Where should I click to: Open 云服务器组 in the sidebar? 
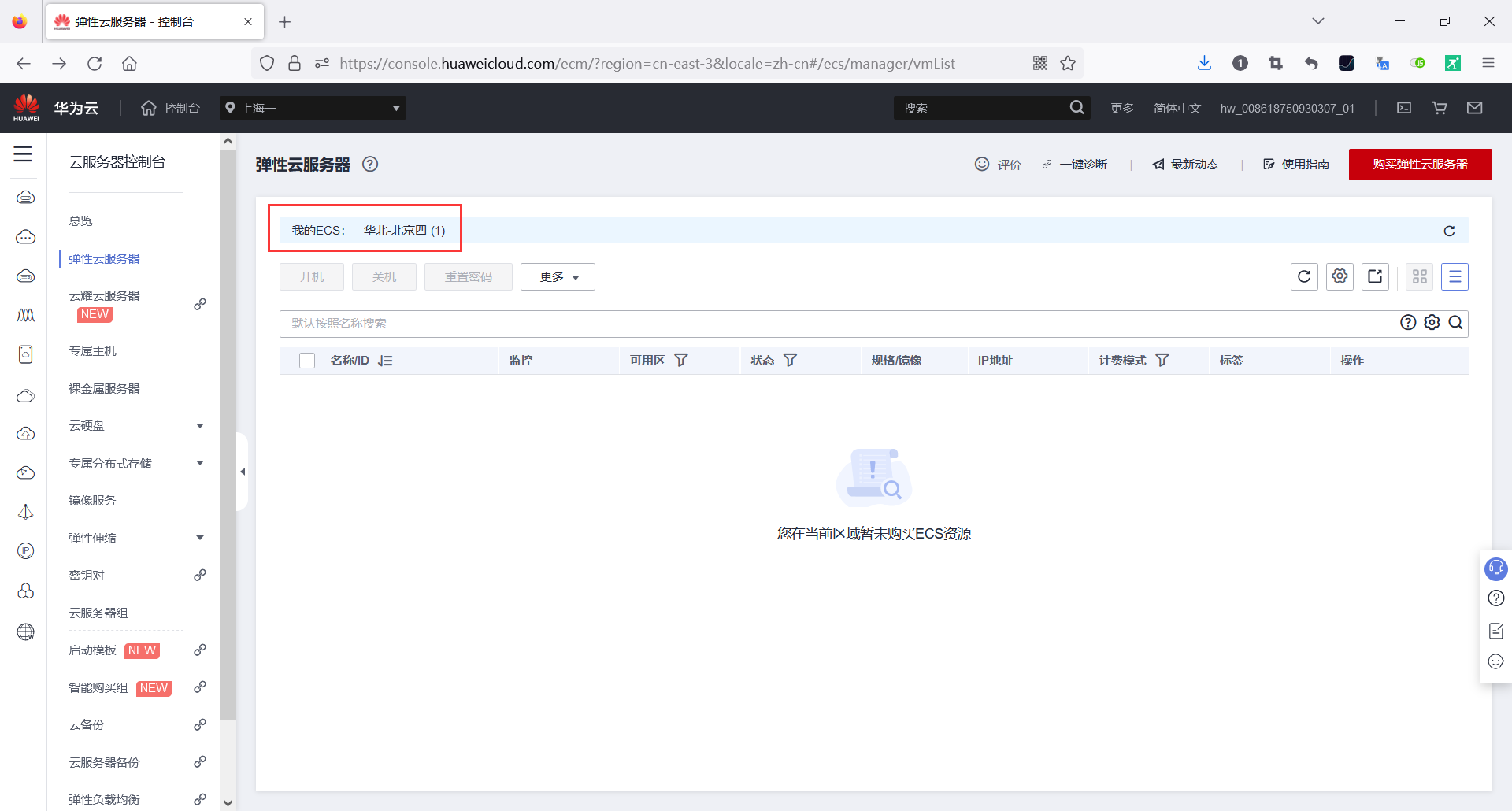[x=98, y=613]
